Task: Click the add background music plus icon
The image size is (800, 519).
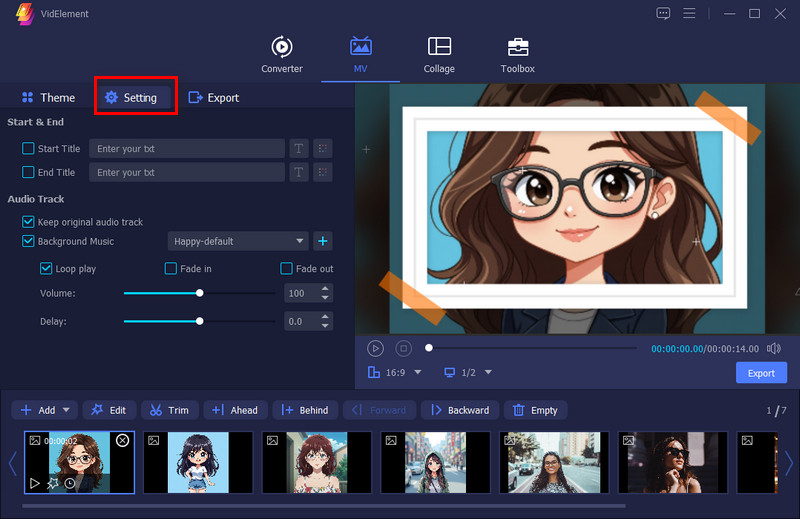Action: point(323,241)
